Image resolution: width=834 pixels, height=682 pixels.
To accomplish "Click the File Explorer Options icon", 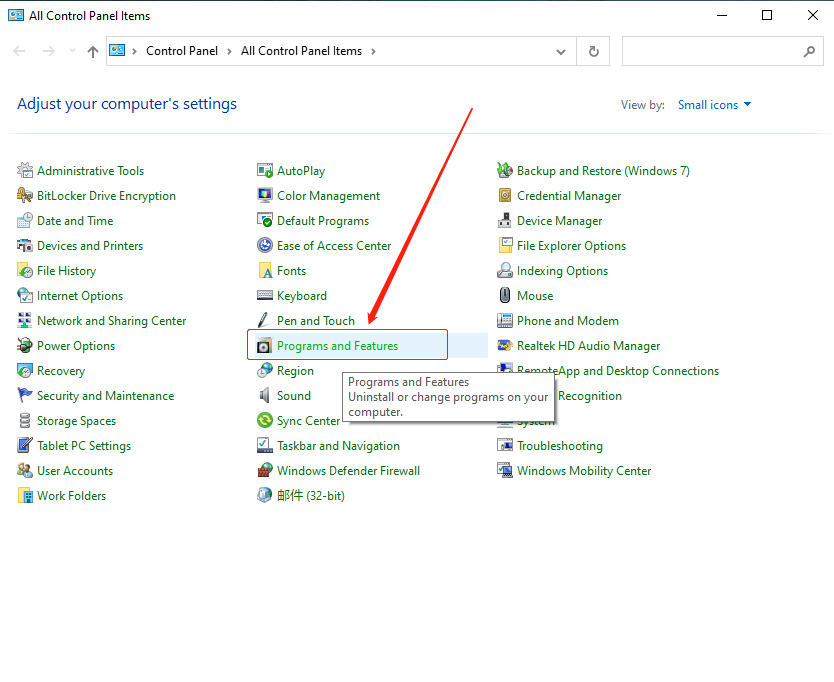I will pyautogui.click(x=504, y=245).
